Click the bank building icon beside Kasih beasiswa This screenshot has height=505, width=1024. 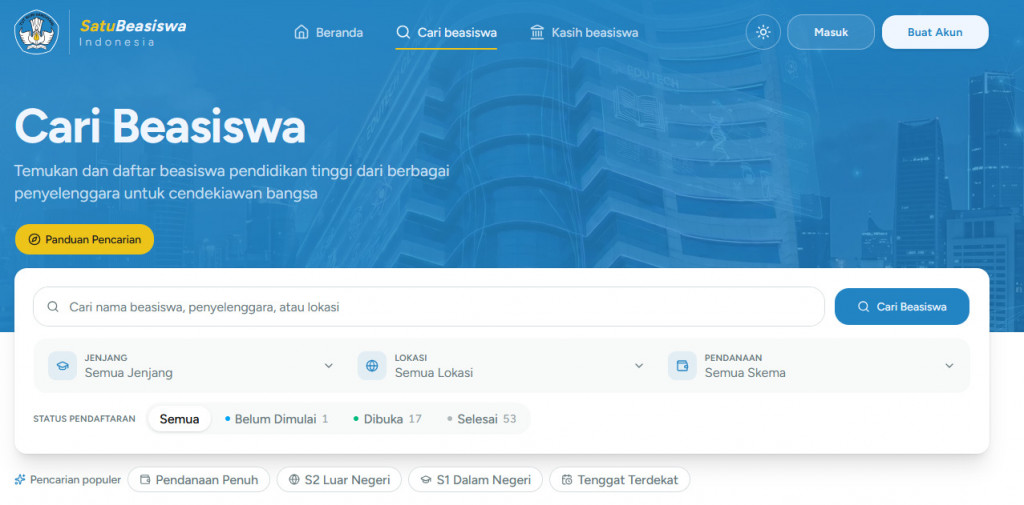click(537, 32)
